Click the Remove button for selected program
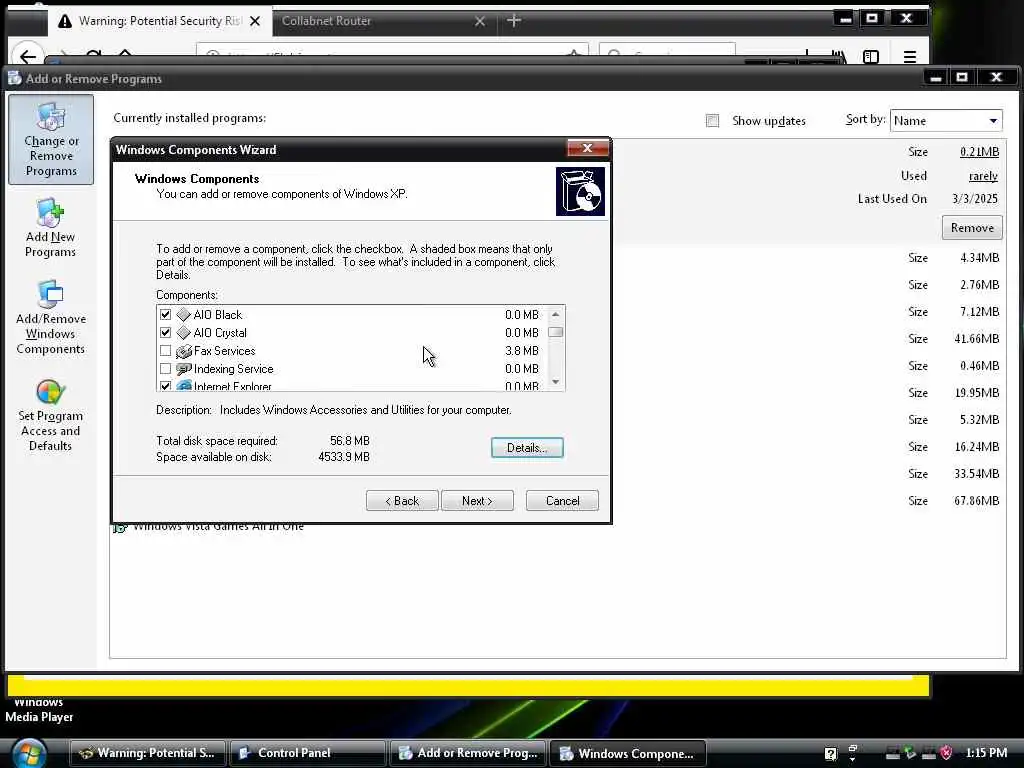Screen dimensions: 1024x768 point(972,228)
